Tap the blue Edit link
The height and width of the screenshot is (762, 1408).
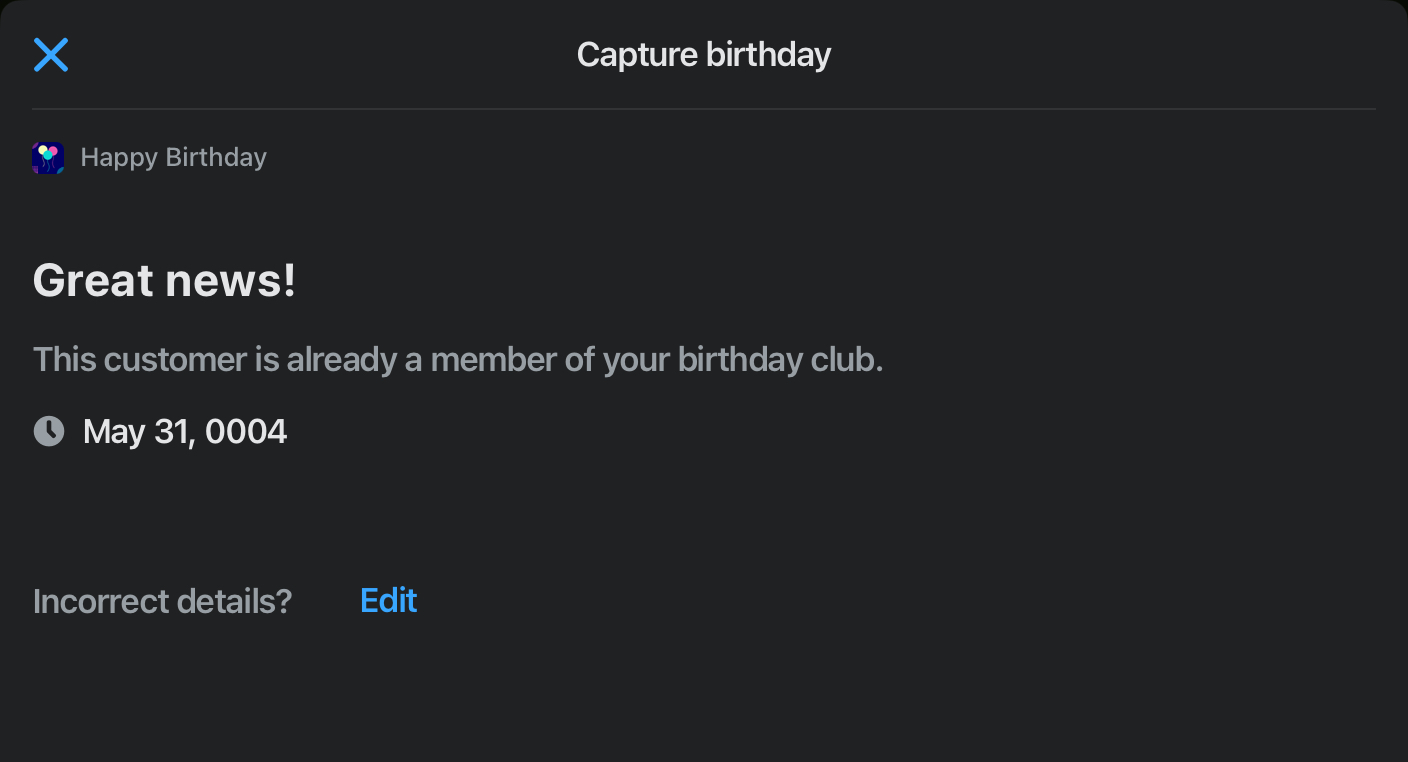[388, 600]
